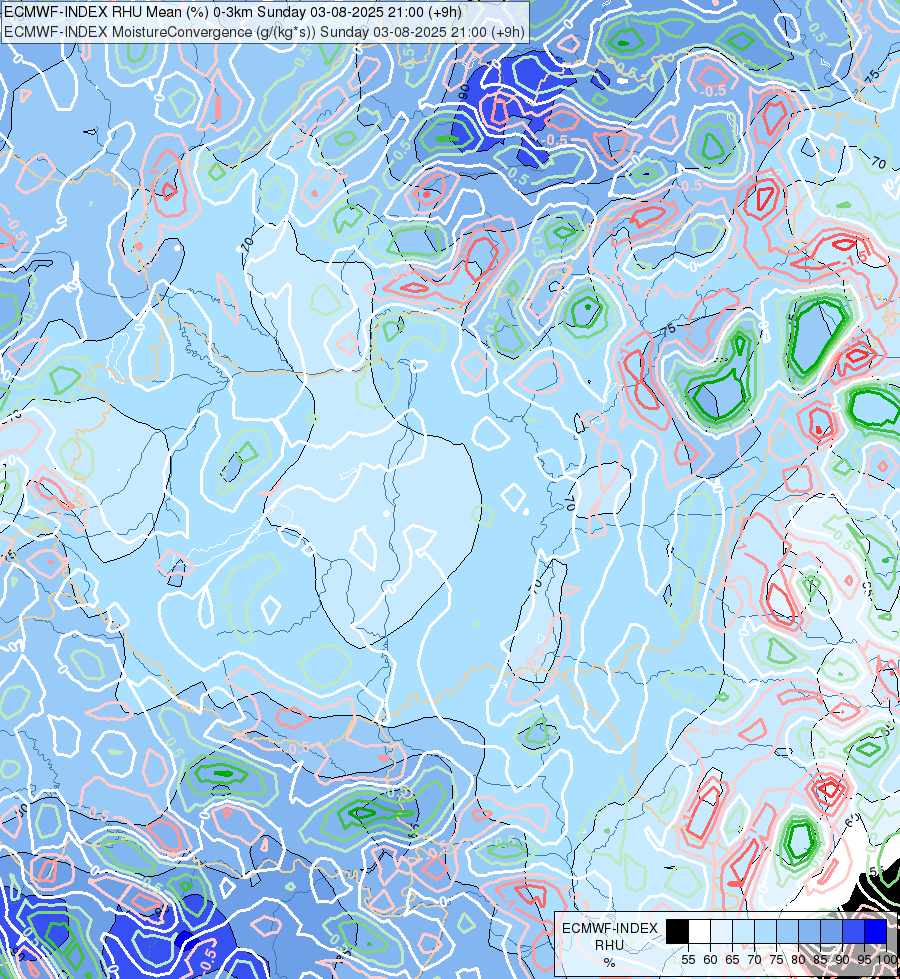Screen dimensions: 900x979
Task: Click the legend tick value 85
Action: point(820,960)
